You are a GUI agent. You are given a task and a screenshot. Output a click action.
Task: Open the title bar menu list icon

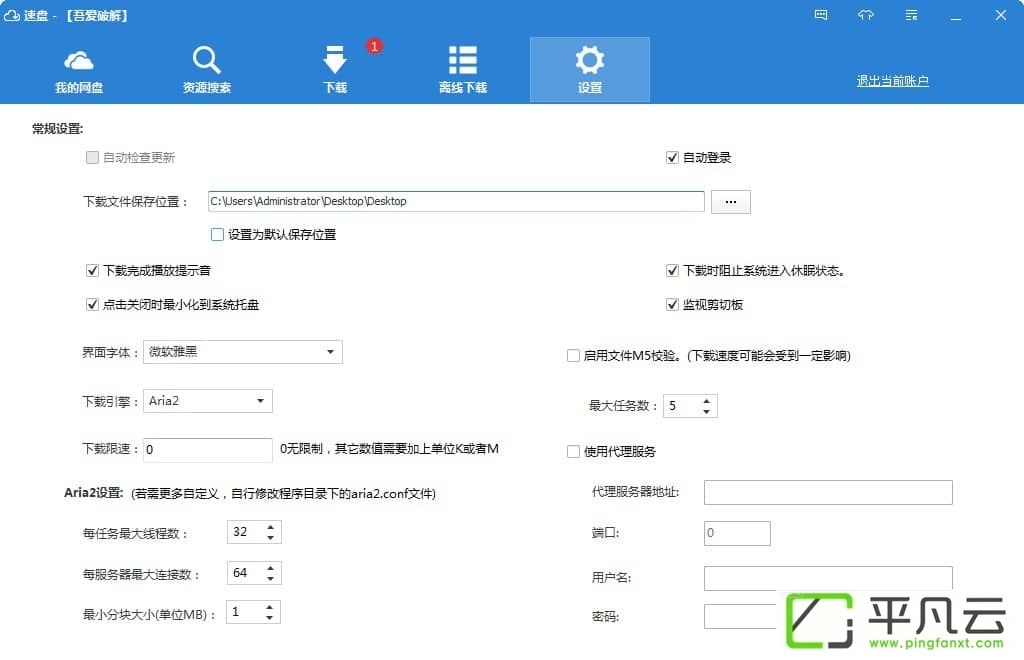pyautogui.click(x=912, y=15)
